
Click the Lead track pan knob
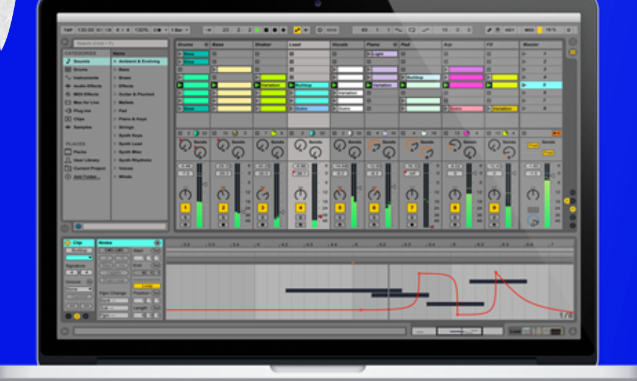pos(300,194)
